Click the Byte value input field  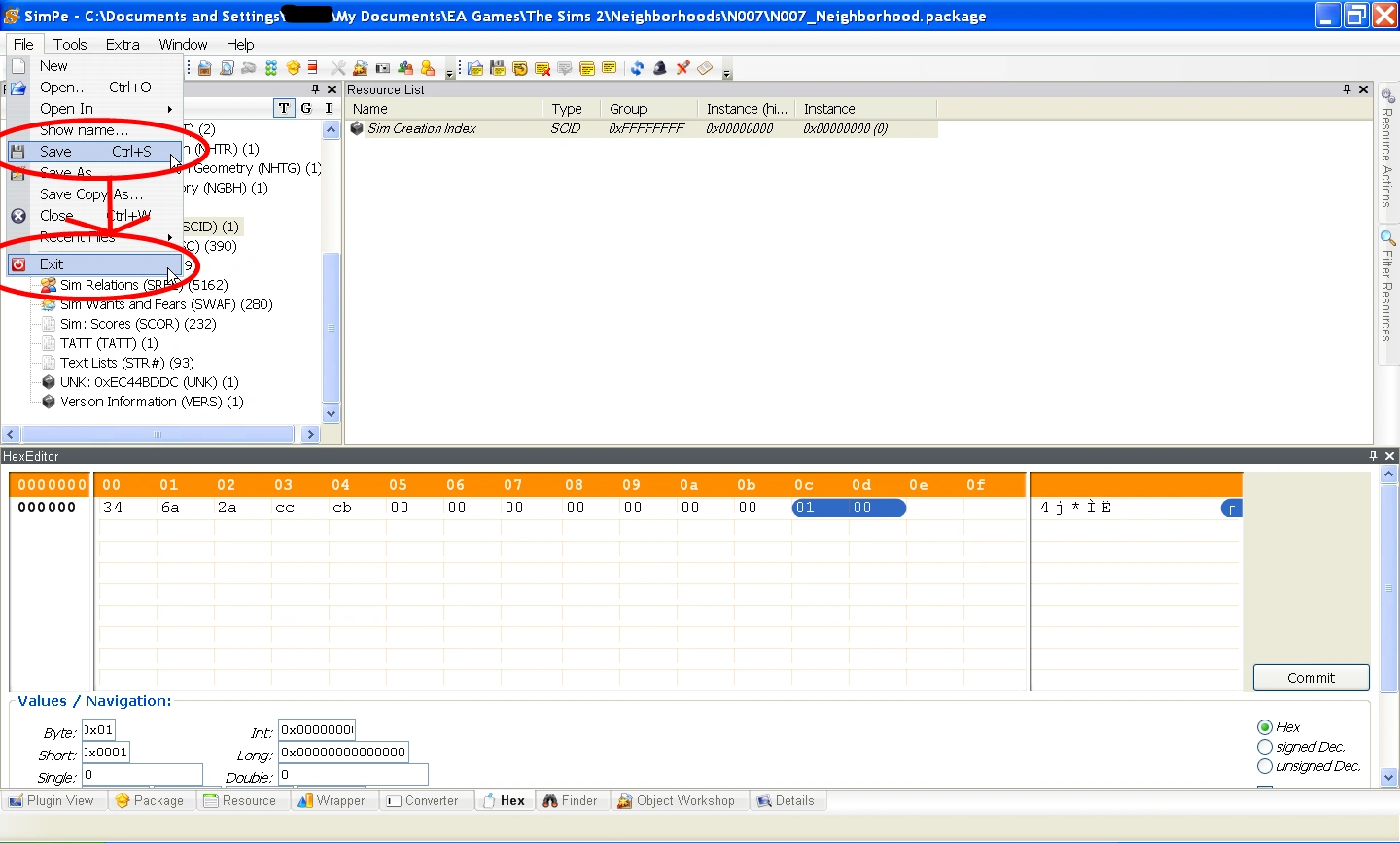tap(98, 729)
